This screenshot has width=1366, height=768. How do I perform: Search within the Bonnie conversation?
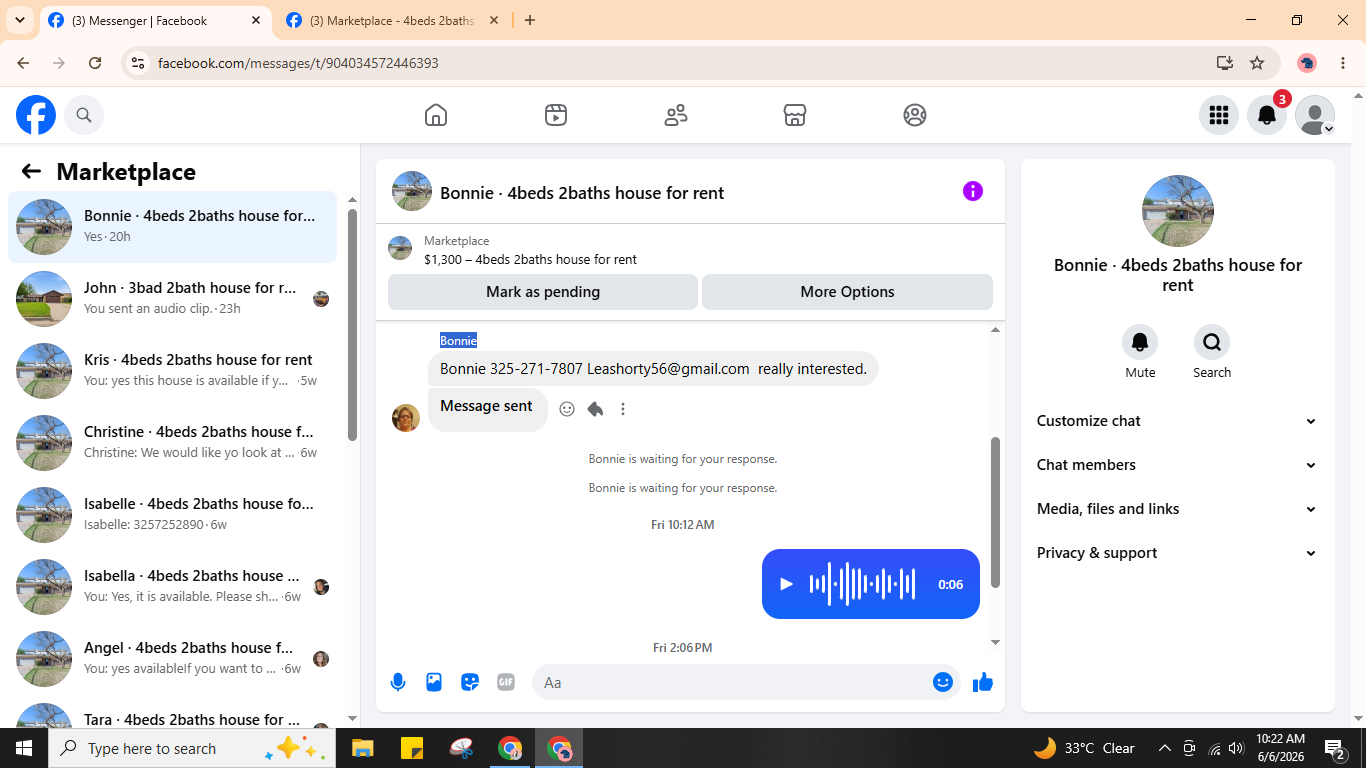point(1212,343)
